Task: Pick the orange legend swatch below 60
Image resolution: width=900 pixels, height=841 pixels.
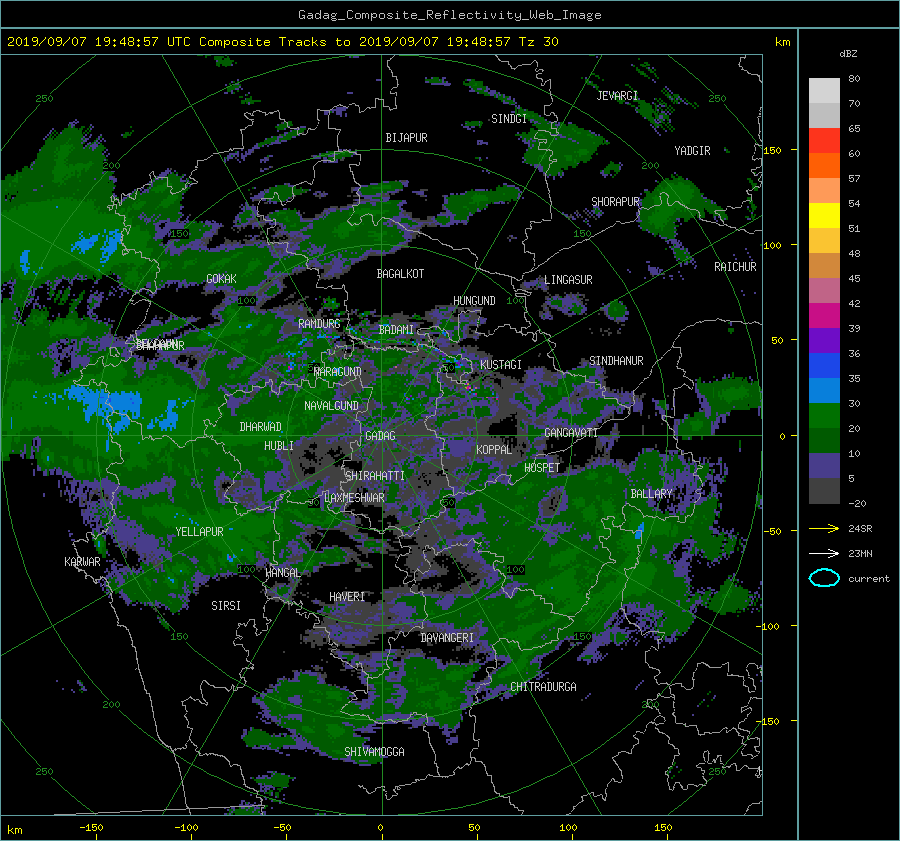Action: point(824,165)
